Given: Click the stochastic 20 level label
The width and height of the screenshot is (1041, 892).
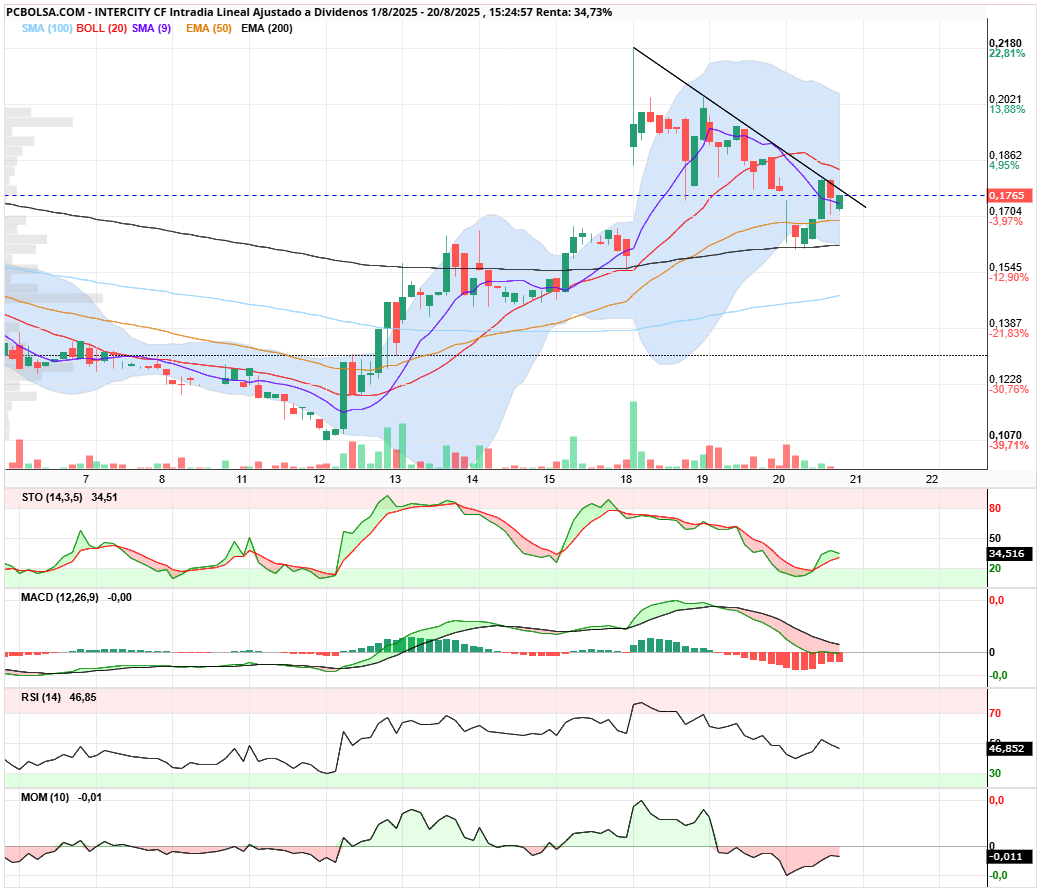Looking at the screenshot, I should 995,568.
